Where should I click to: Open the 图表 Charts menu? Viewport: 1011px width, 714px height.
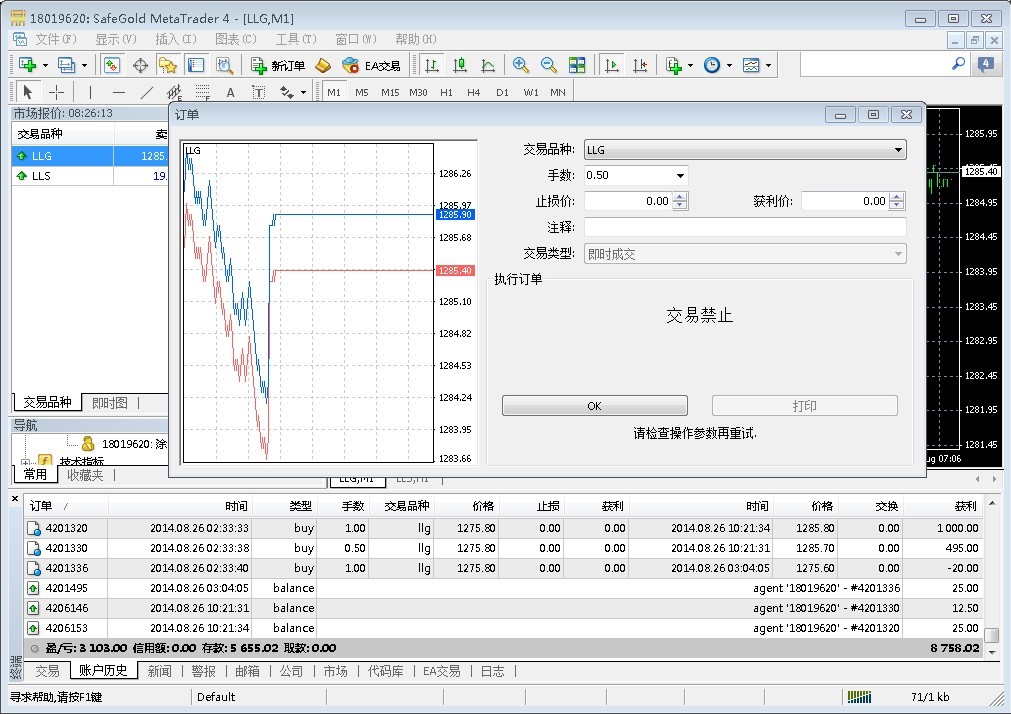point(235,39)
